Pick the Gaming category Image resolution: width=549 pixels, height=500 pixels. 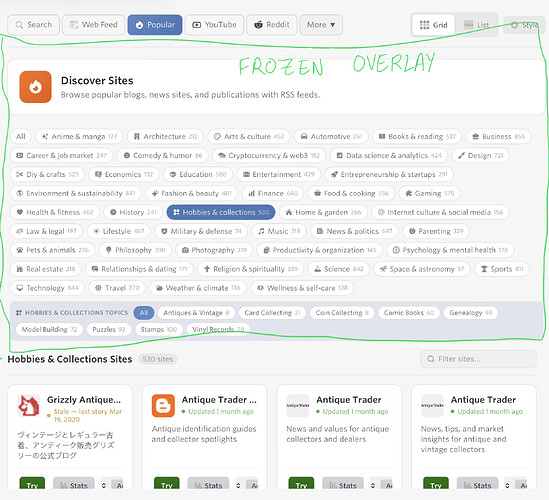coord(429,193)
